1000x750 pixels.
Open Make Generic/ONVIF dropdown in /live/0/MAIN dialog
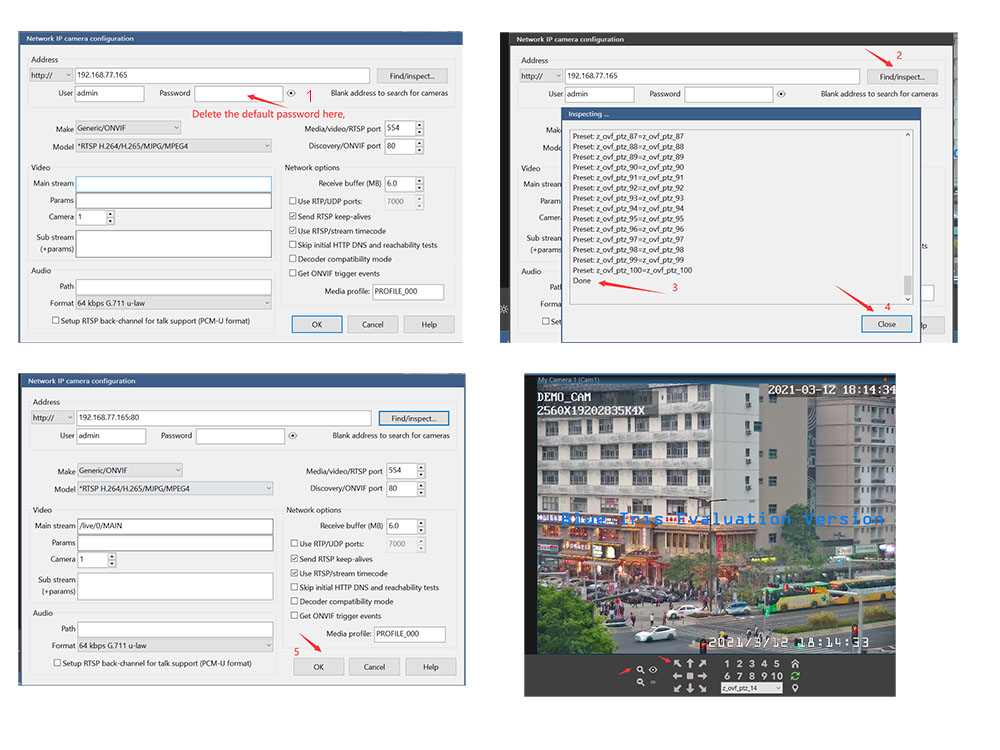point(130,471)
